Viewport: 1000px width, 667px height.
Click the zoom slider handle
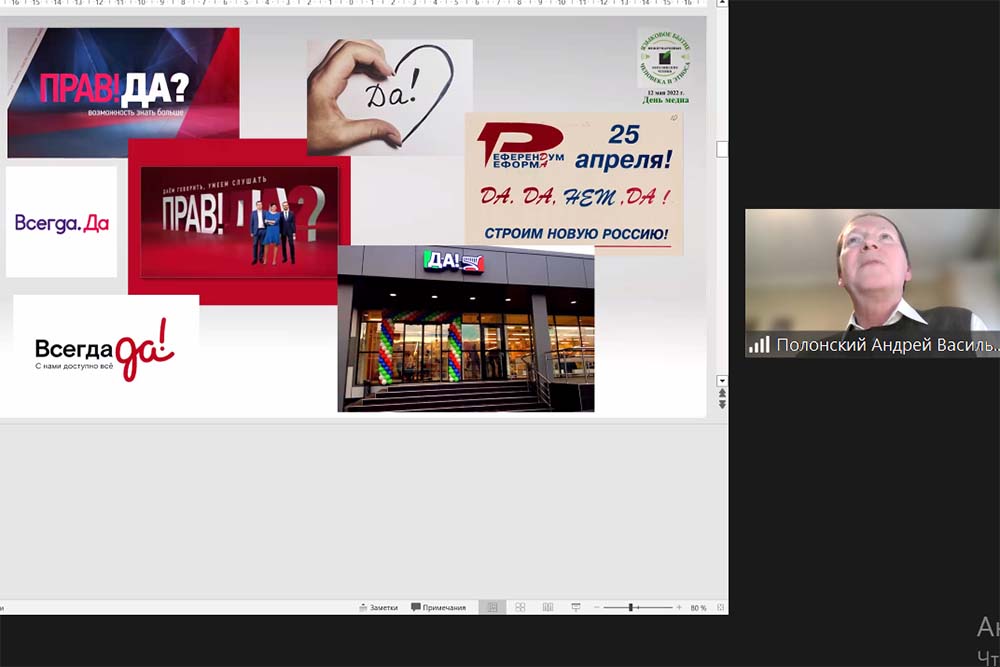[631, 607]
